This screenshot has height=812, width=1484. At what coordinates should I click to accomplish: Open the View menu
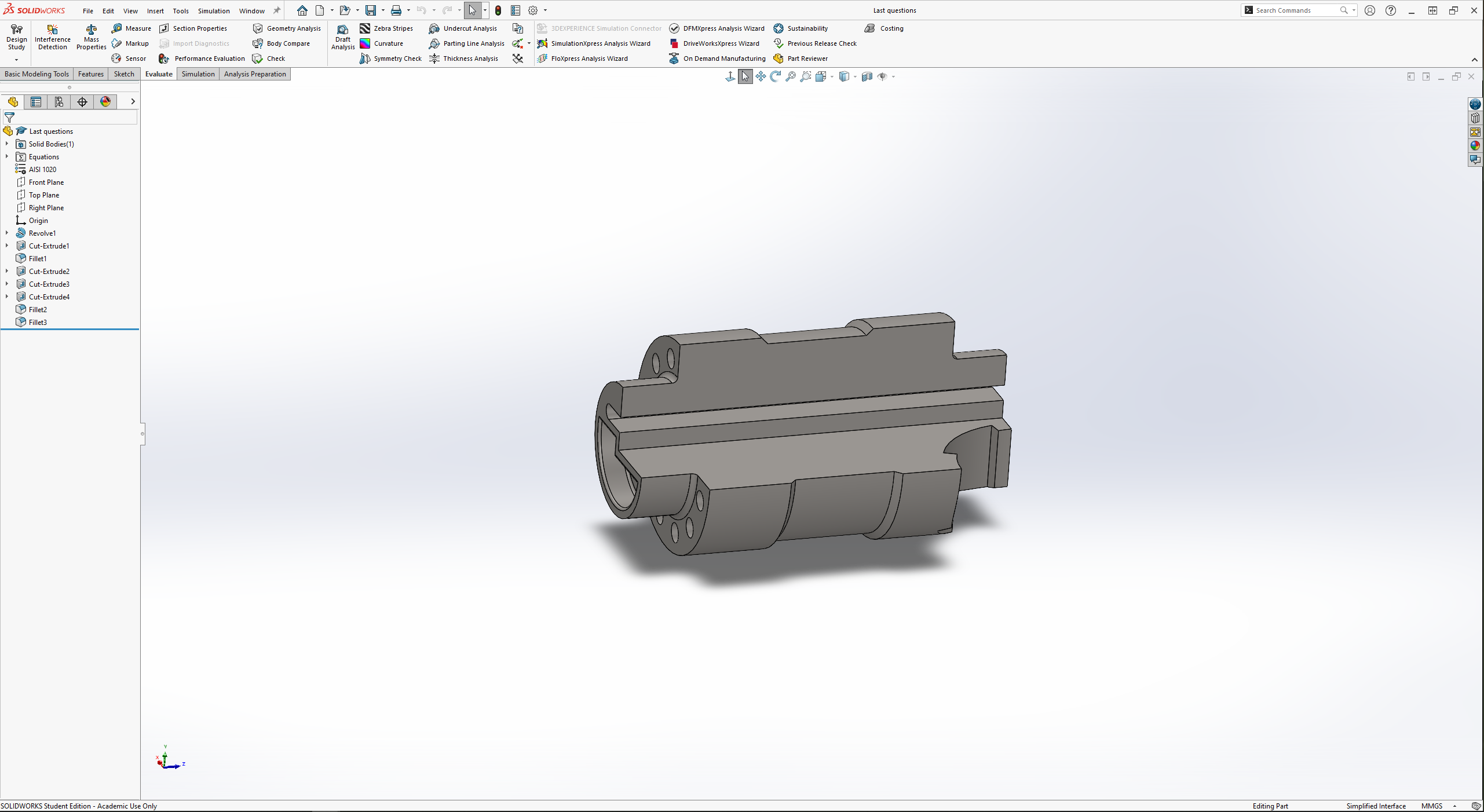tap(130, 10)
